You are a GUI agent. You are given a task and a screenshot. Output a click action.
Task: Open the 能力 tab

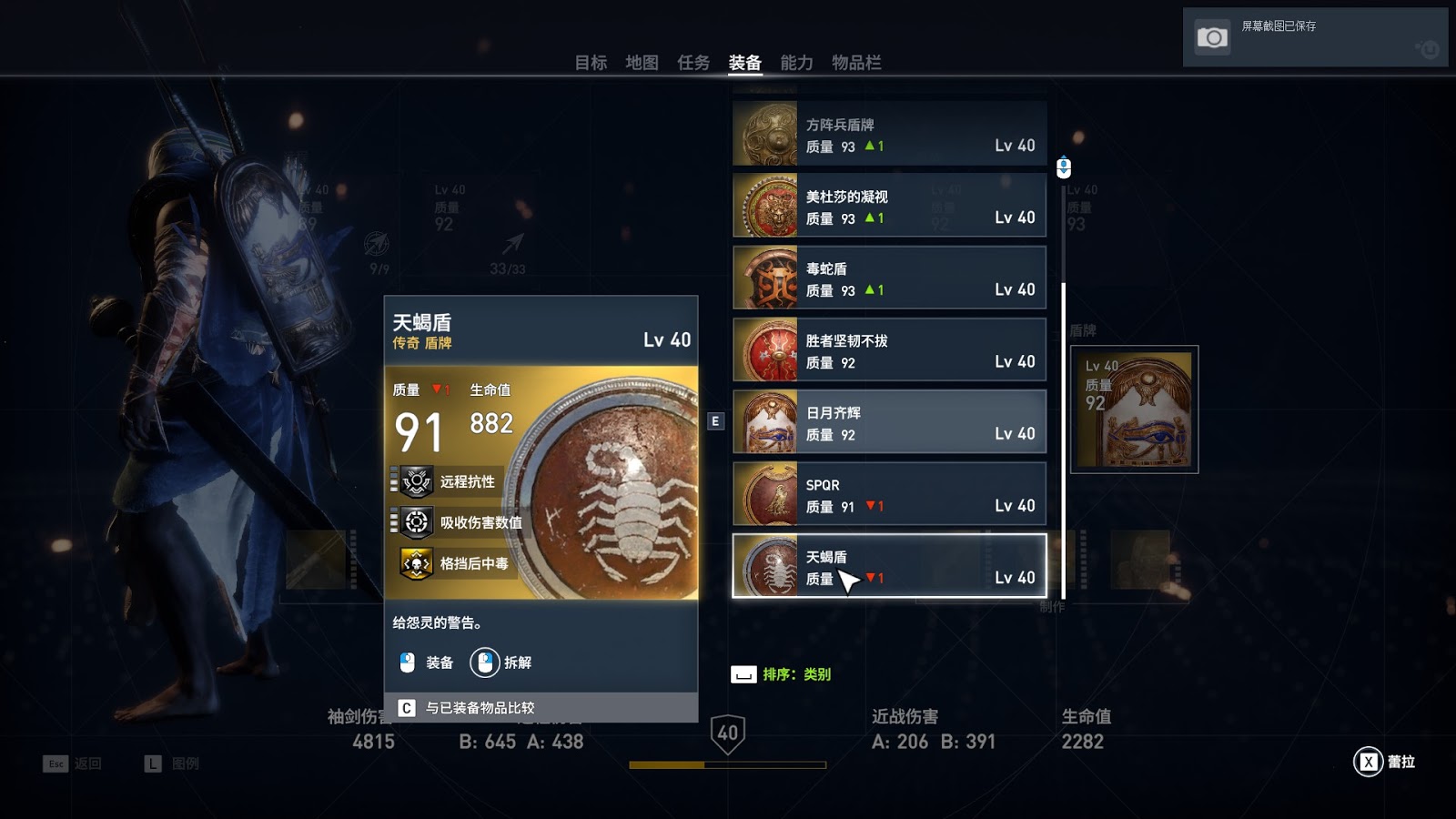pyautogui.click(x=796, y=63)
